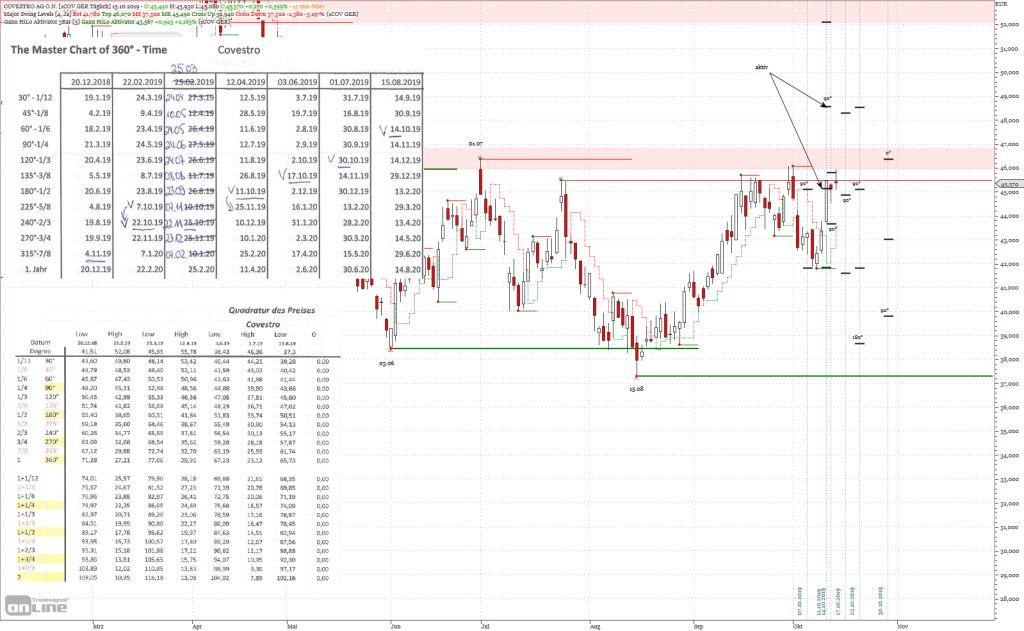
Task: Click the 01.07 high label on the chart
Action: click(x=475, y=144)
